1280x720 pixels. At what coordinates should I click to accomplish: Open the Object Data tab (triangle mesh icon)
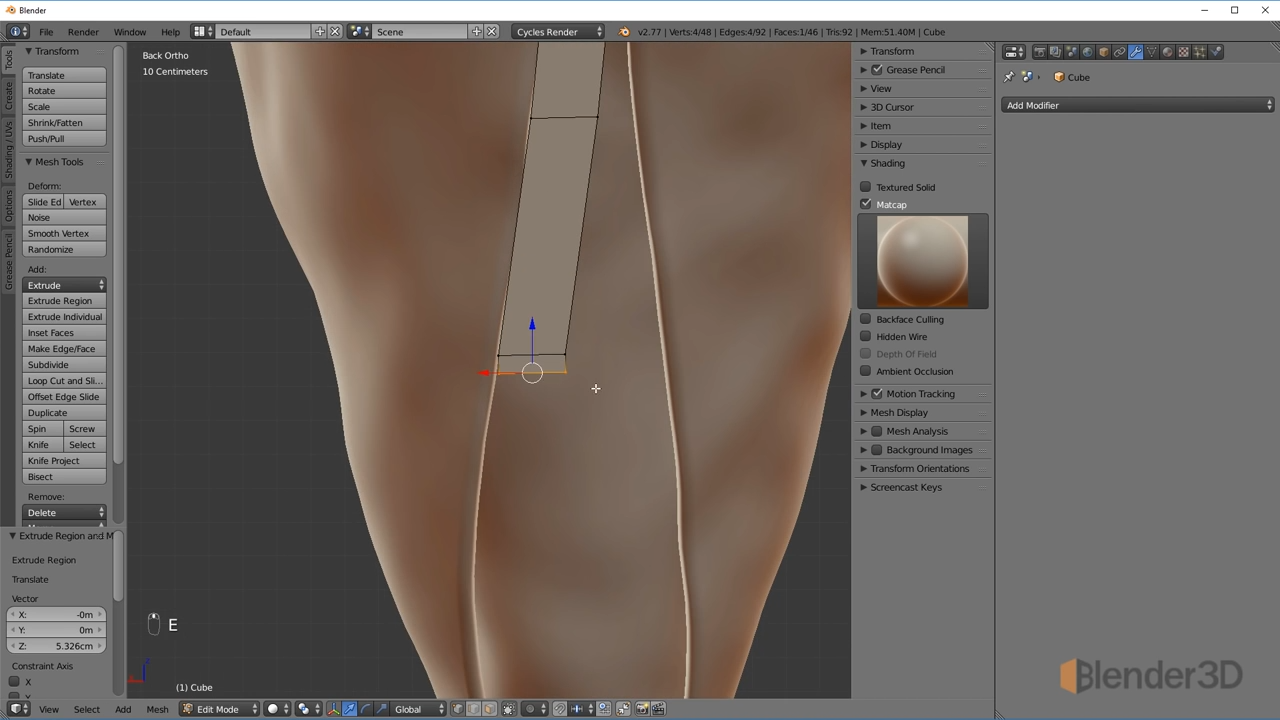(x=1152, y=52)
